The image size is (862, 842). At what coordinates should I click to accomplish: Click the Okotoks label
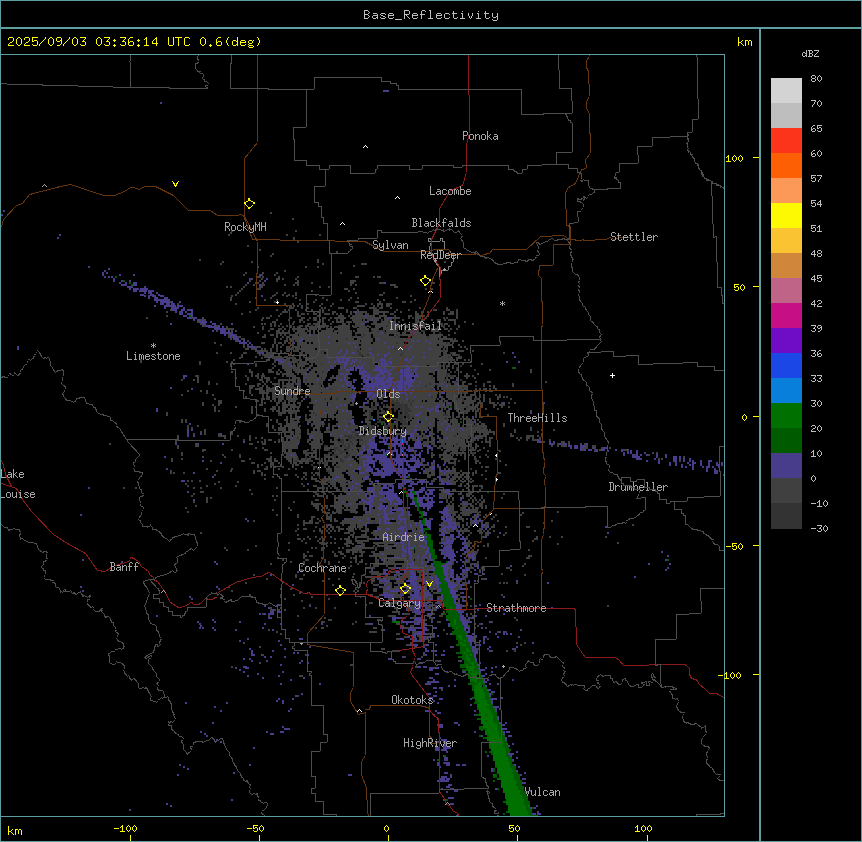(x=412, y=700)
